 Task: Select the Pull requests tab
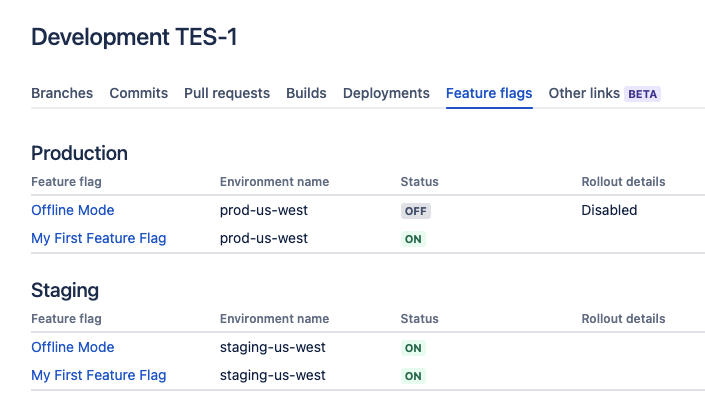pos(226,93)
